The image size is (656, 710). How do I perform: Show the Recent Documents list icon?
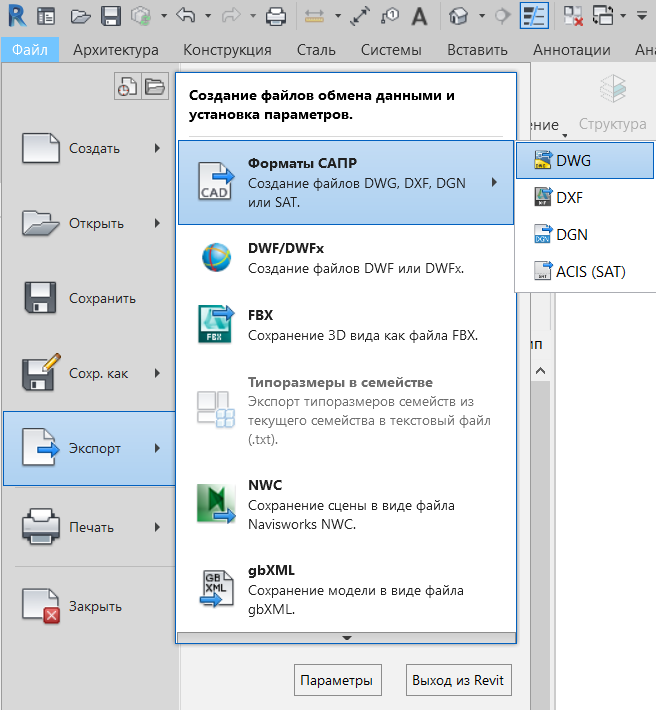coord(128,86)
